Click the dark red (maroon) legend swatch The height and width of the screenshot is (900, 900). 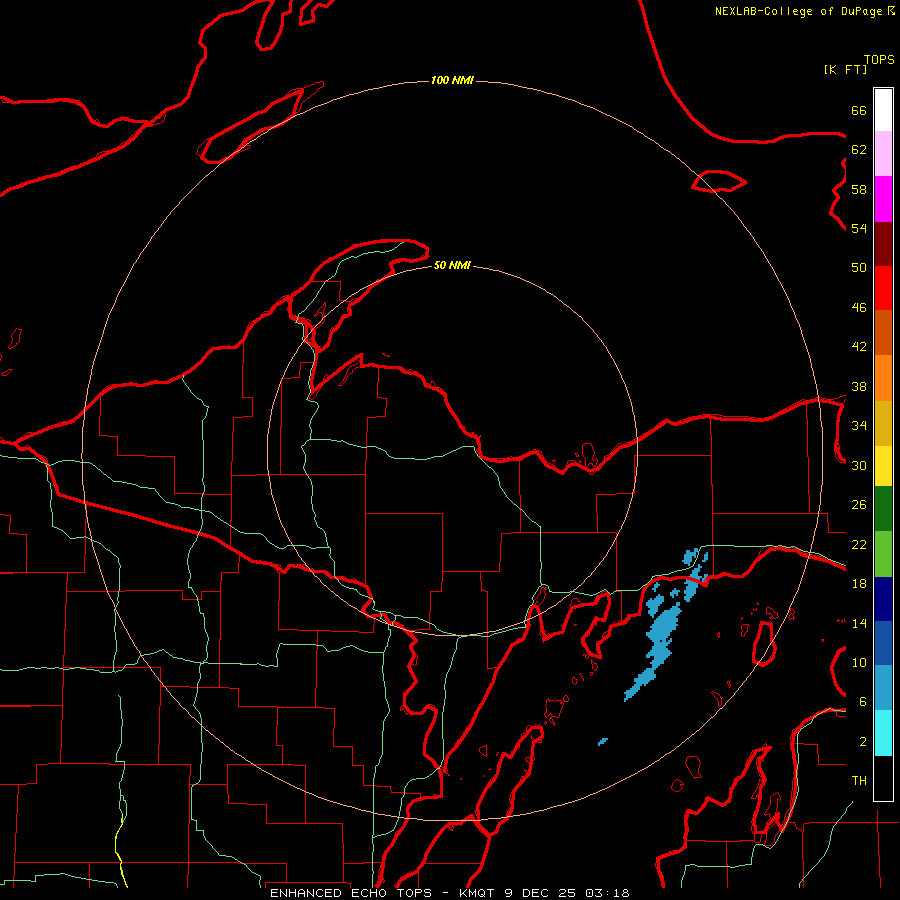click(883, 245)
